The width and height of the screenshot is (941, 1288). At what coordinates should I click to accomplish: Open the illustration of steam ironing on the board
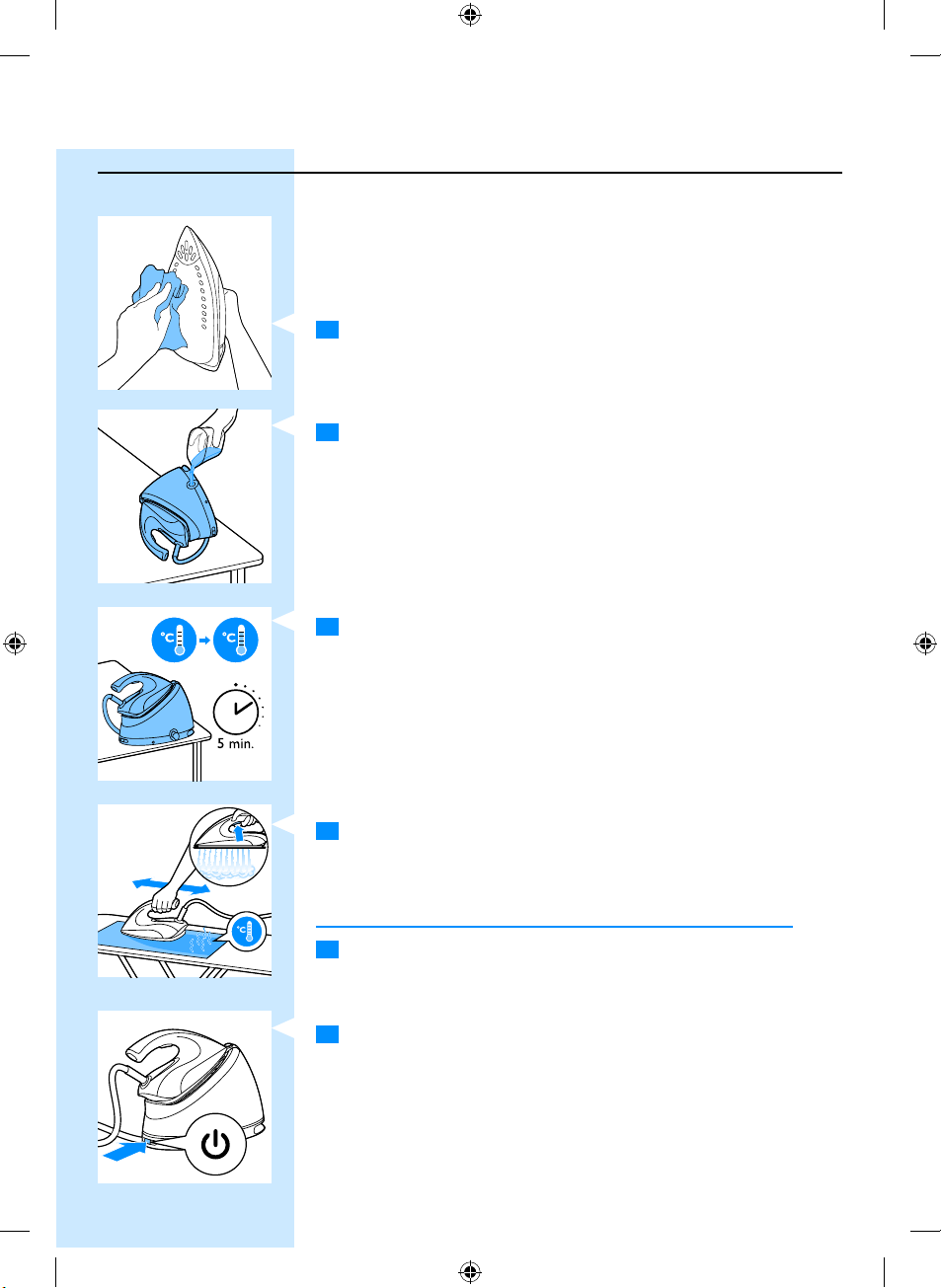click(185, 890)
